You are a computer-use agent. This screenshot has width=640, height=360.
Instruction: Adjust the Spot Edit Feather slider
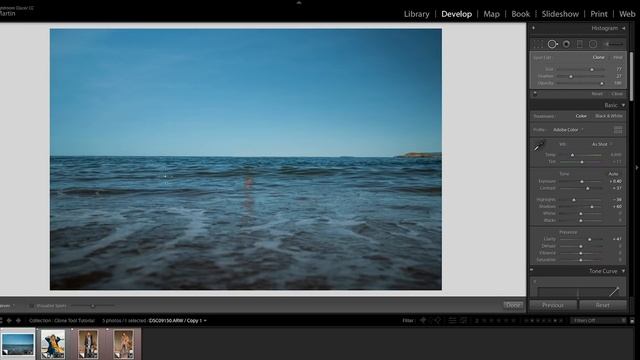(581, 76)
